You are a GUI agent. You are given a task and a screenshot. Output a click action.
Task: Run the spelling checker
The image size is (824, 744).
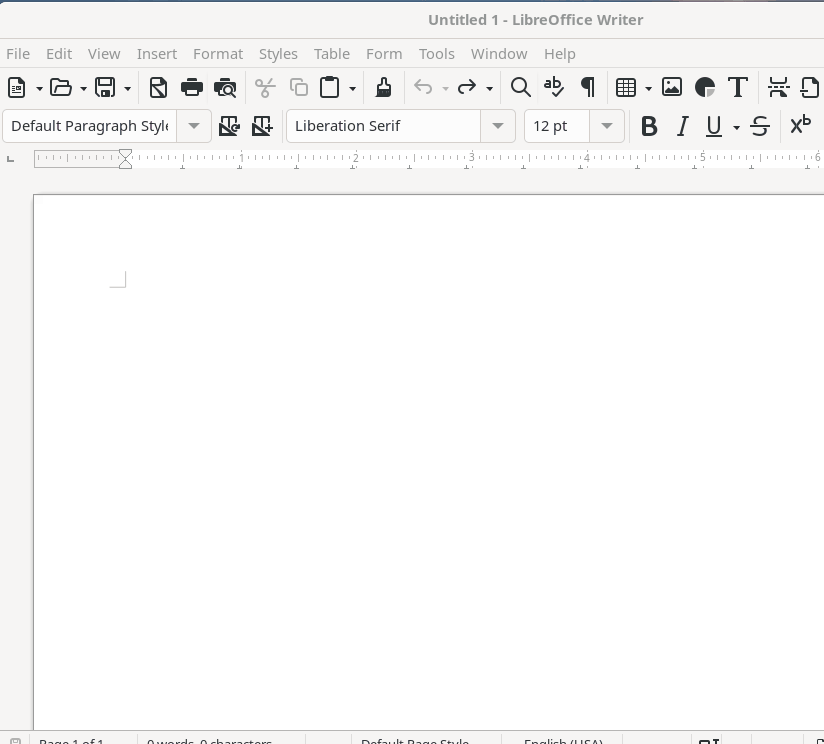554,87
